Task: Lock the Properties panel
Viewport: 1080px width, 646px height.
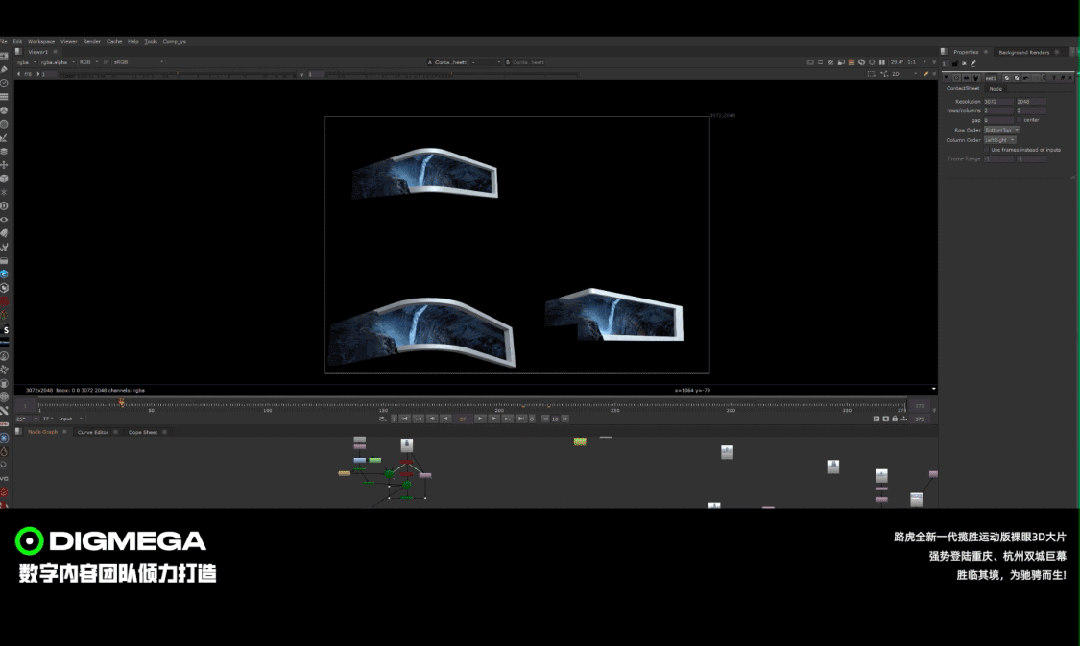Action: tap(955, 63)
